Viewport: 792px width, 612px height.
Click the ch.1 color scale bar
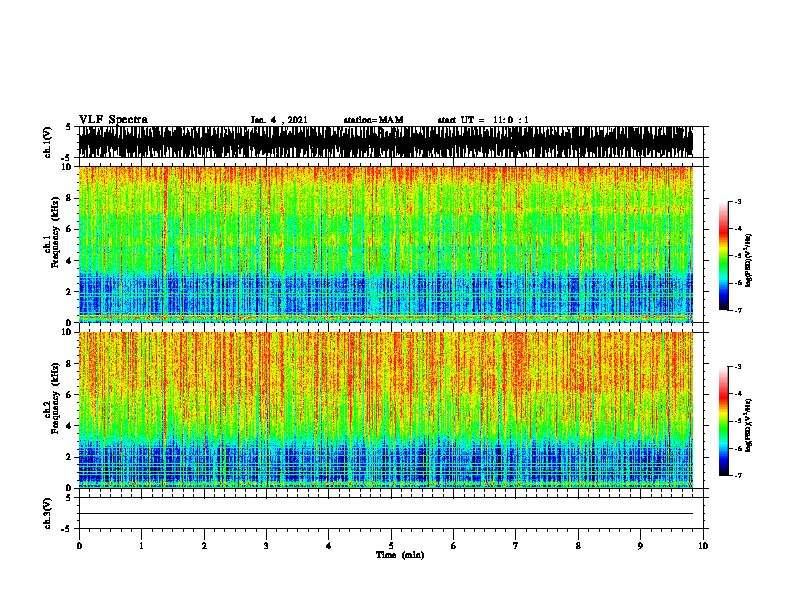724,256
